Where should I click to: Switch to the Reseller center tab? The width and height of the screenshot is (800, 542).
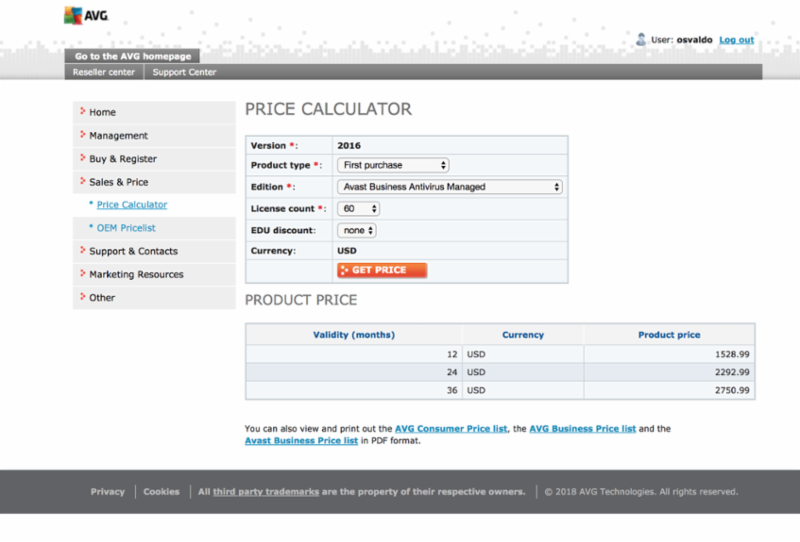pos(104,72)
